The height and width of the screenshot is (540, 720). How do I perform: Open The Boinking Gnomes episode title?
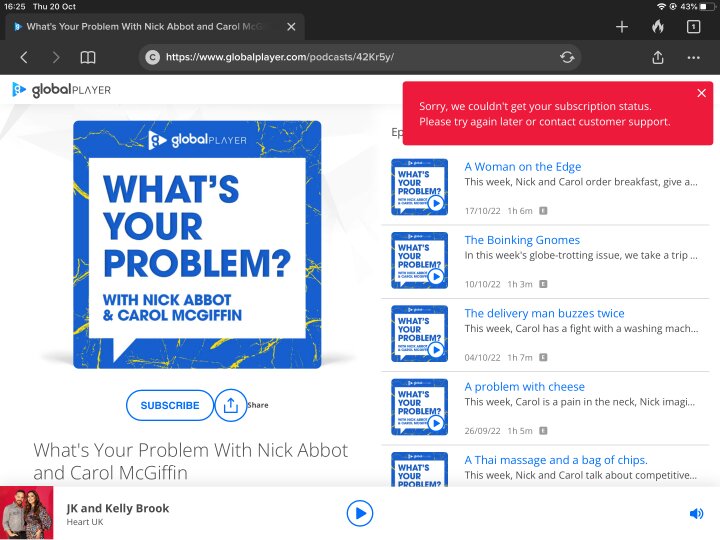pos(522,240)
